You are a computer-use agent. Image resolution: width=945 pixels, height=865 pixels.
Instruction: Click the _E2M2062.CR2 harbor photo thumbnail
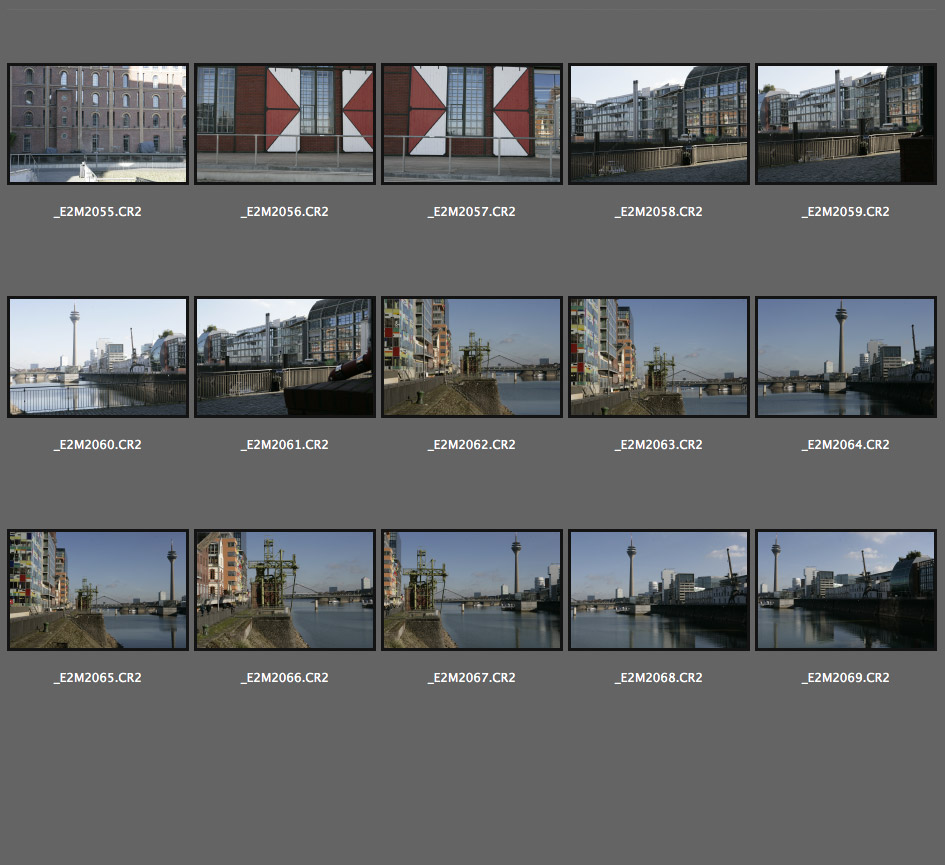point(471,357)
